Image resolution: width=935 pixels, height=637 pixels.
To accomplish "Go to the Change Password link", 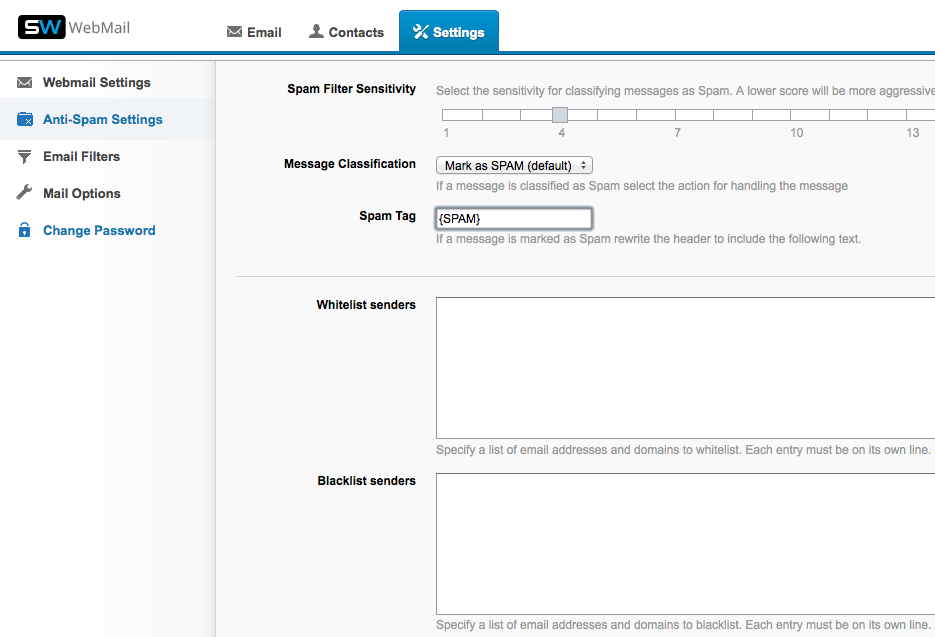I will [x=99, y=231].
